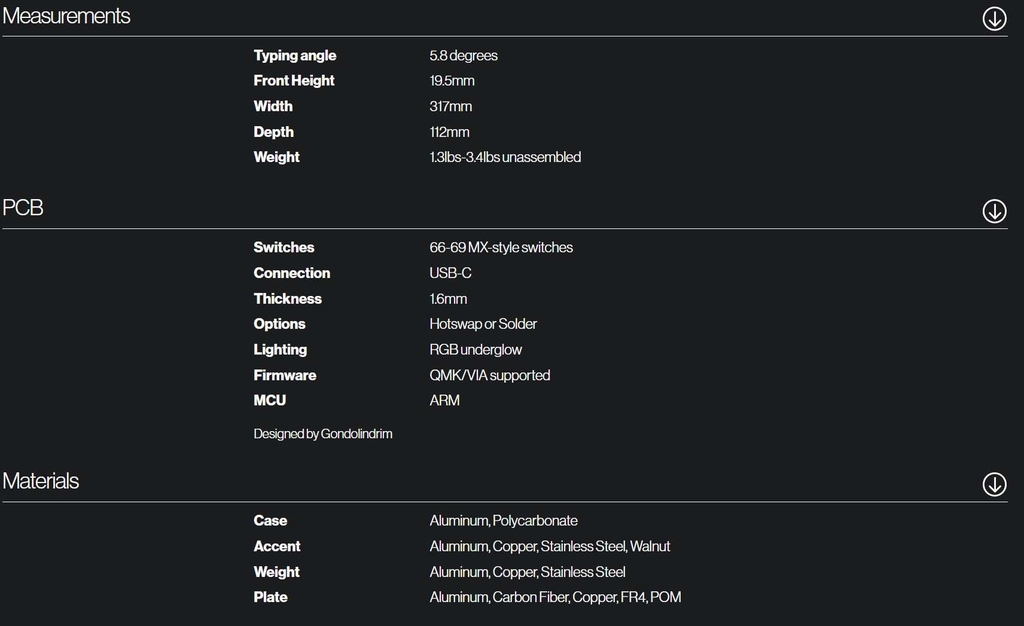Select the Typing angle label
1024x626 pixels.
[295, 56]
